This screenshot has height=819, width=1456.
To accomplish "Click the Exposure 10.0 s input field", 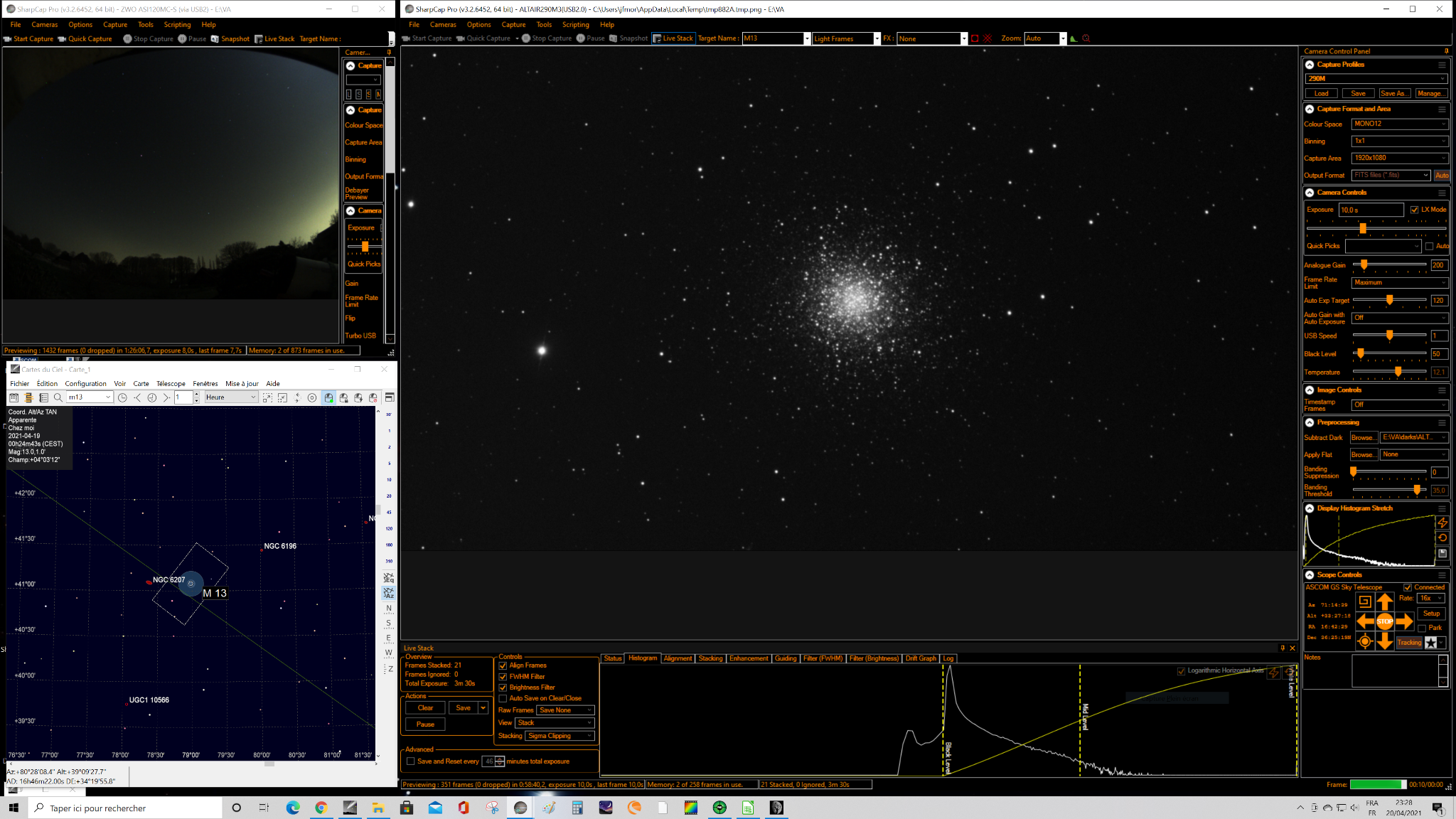I will pyautogui.click(x=1371, y=210).
